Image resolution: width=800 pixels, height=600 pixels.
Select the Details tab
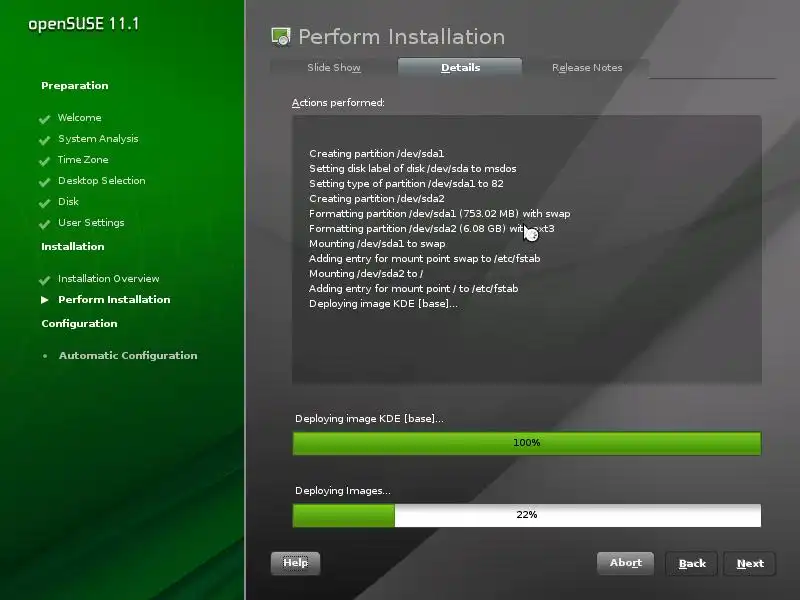point(460,67)
